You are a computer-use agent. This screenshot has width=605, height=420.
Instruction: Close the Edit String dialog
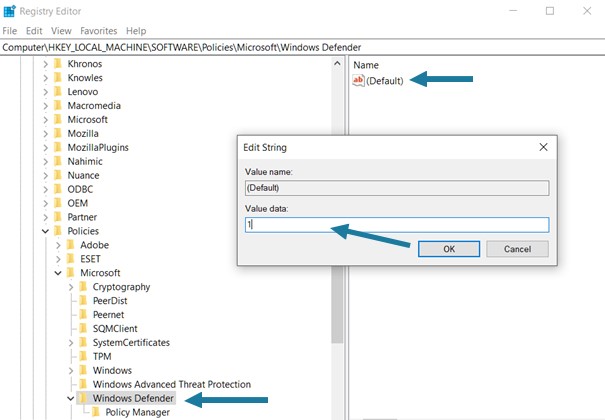[543, 147]
